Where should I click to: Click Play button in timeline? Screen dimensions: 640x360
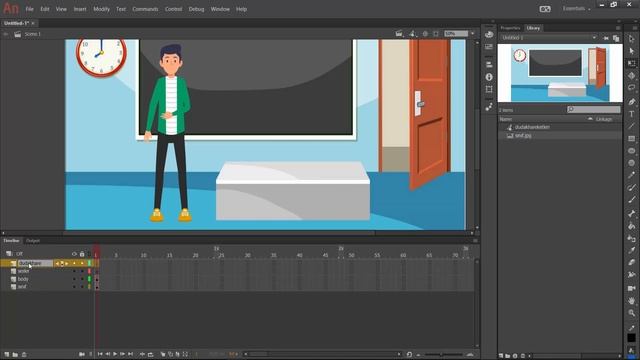click(x=115, y=354)
